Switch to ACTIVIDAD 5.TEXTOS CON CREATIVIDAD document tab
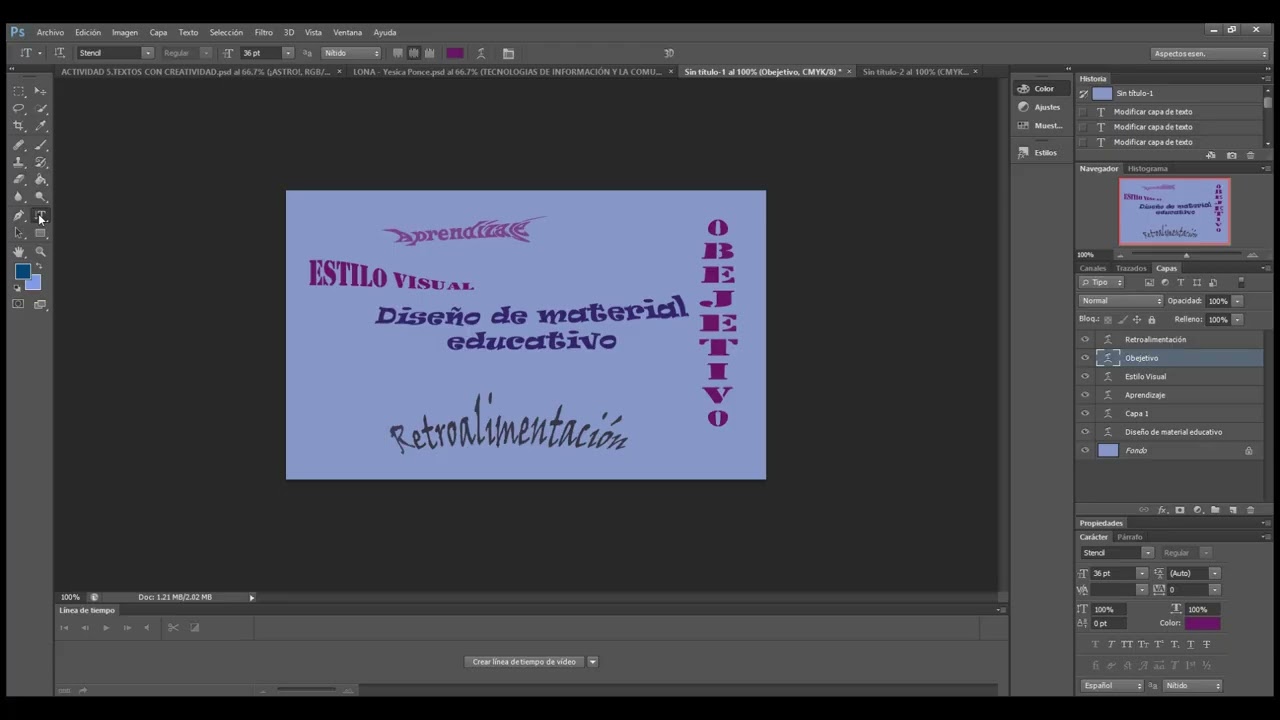1280x720 pixels. click(195, 72)
